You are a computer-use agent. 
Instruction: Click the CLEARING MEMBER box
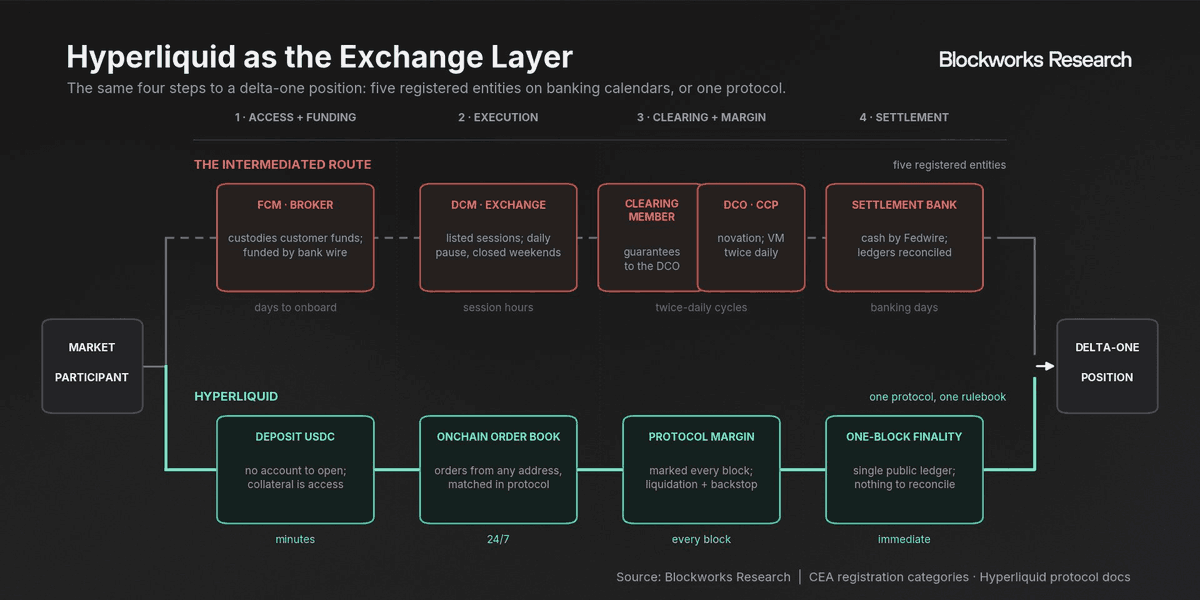tap(648, 237)
